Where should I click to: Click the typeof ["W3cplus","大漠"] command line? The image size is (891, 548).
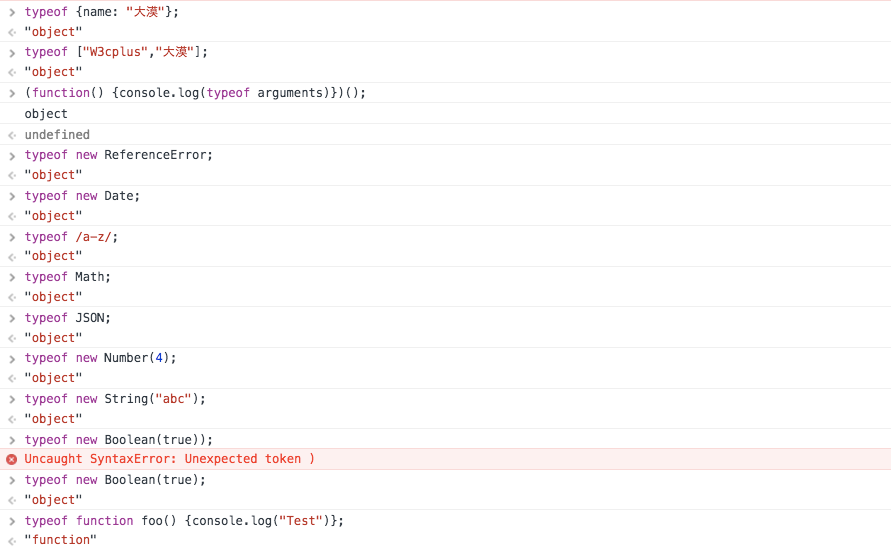pos(116,52)
